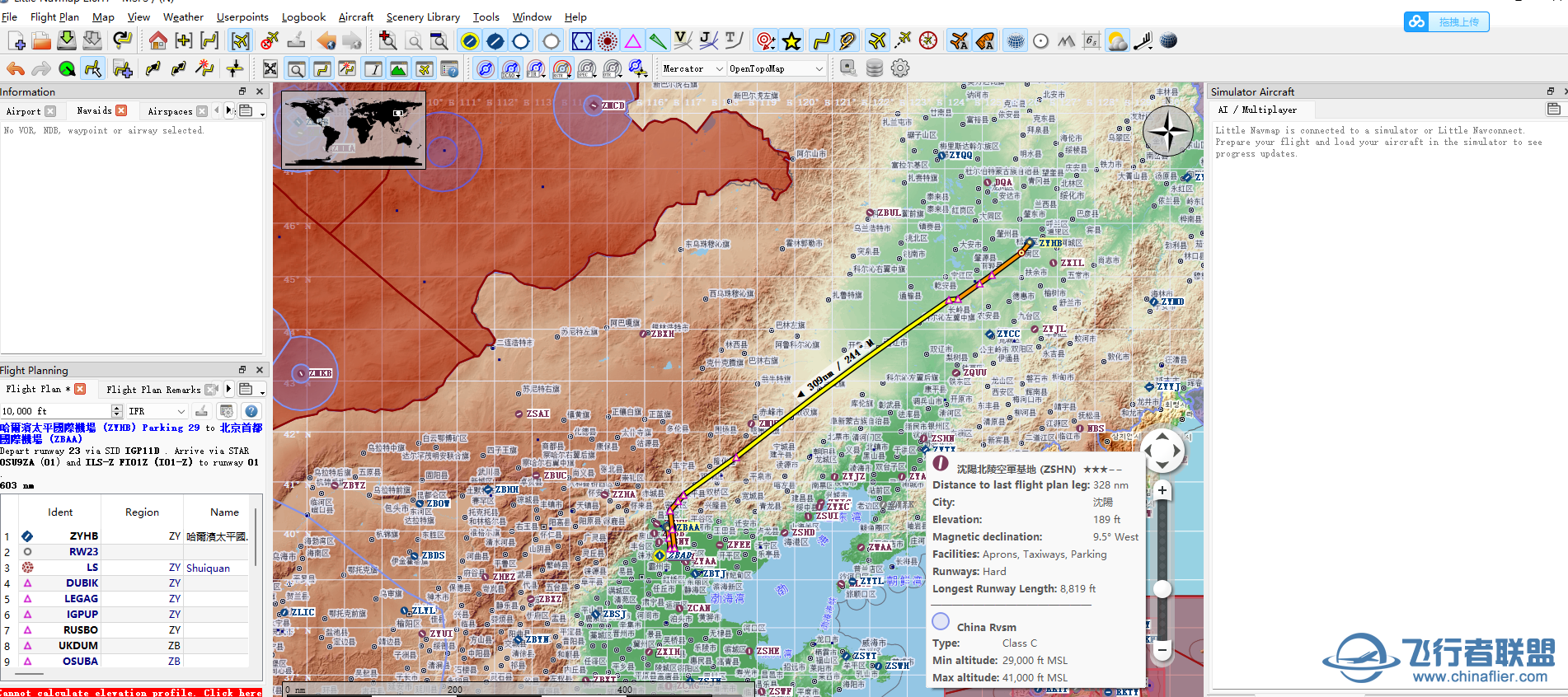The image size is (1568, 697).
Task: Sort table by Region column header
Action: (x=142, y=512)
